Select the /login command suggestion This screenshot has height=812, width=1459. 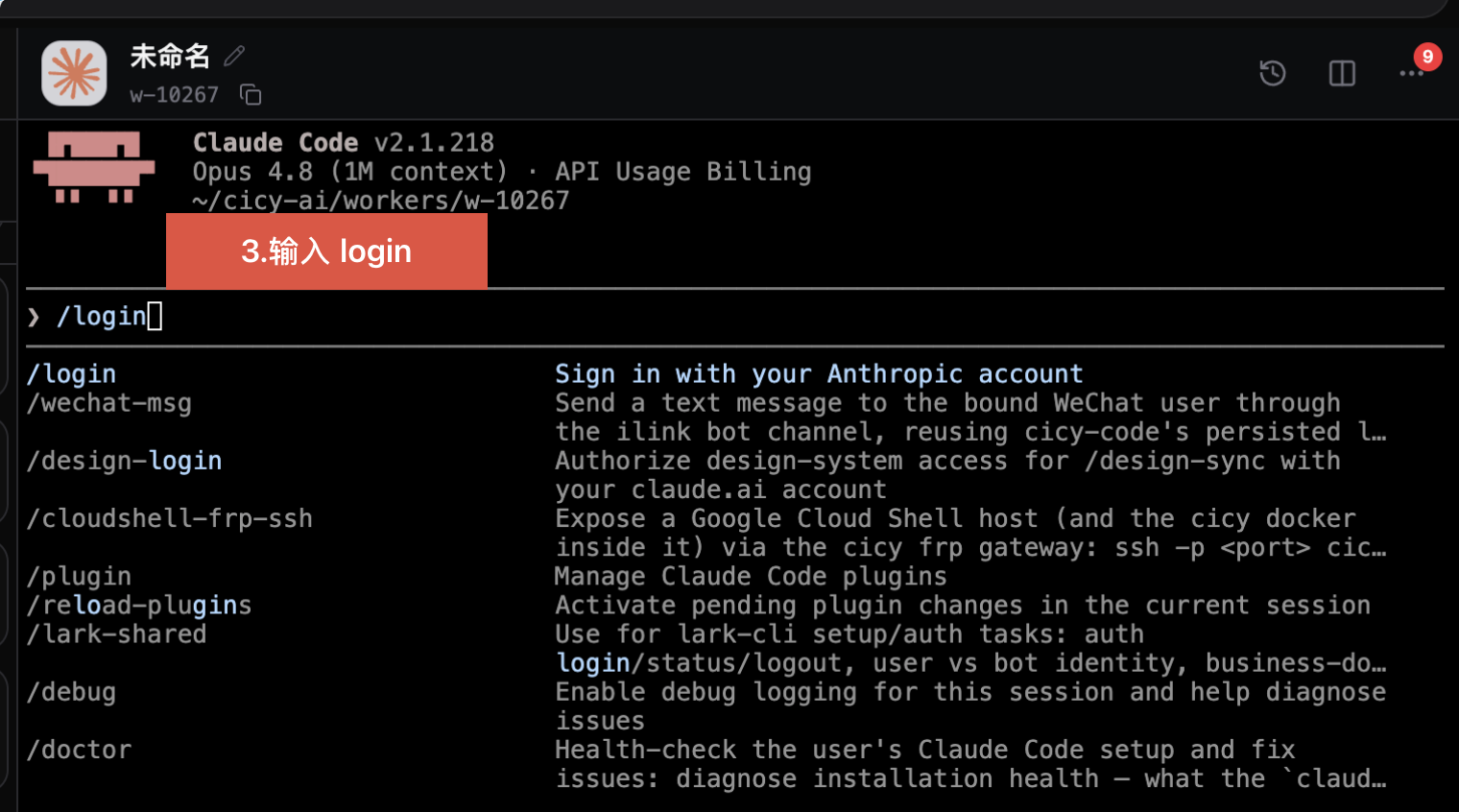71,374
